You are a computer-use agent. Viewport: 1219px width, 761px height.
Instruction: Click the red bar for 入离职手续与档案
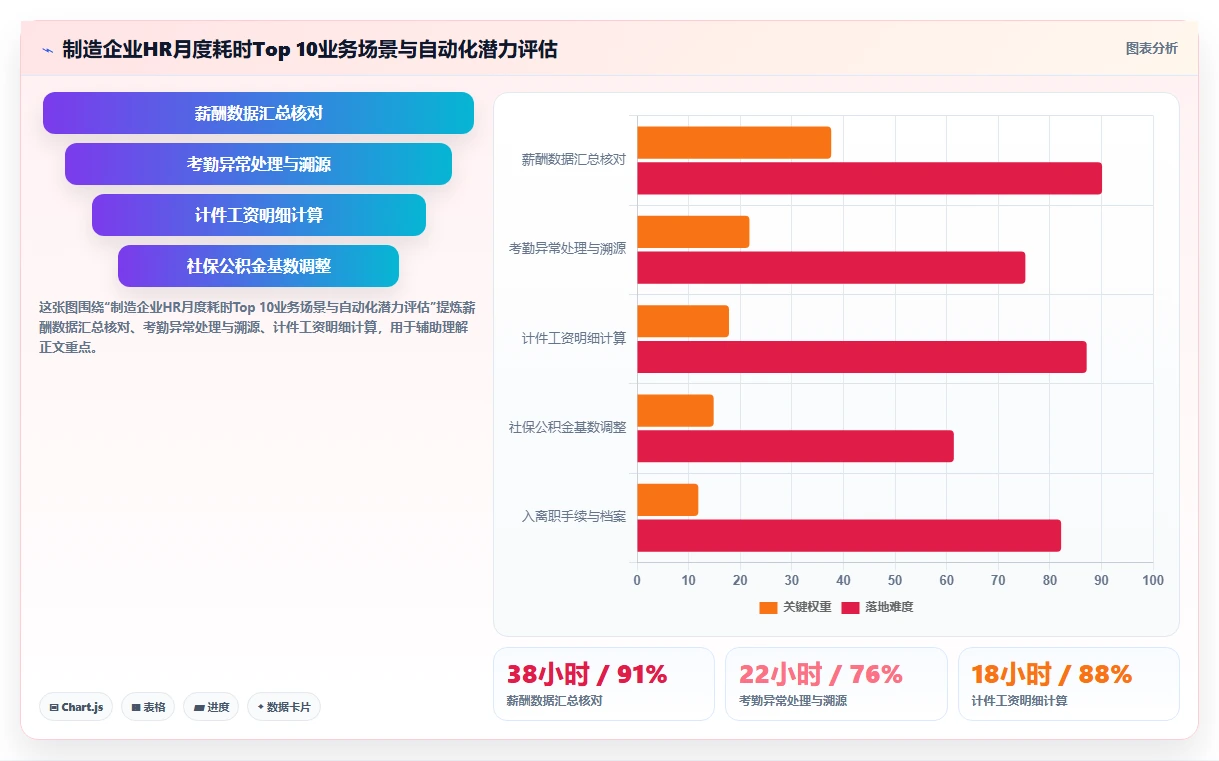(849, 535)
